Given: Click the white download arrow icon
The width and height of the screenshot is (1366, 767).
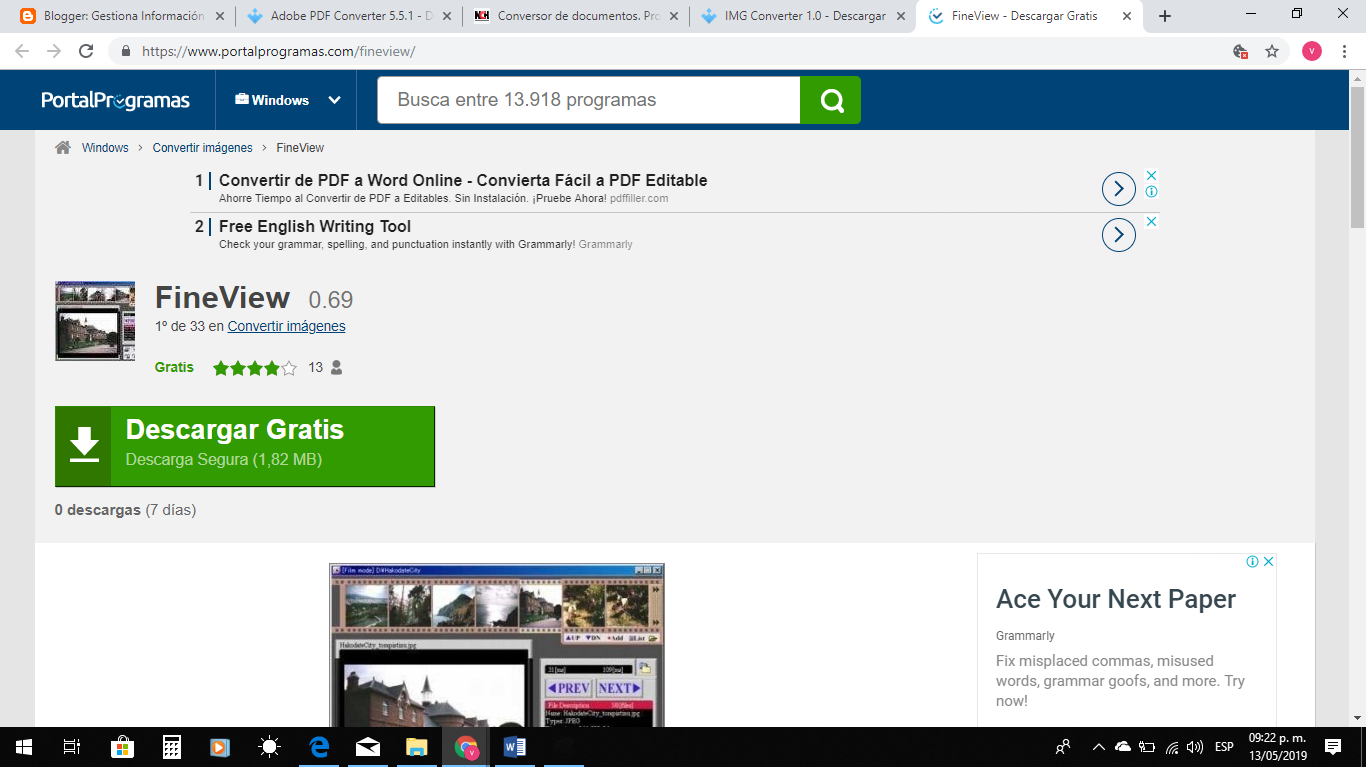Looking at the screenshot, I should pos(84,446).
